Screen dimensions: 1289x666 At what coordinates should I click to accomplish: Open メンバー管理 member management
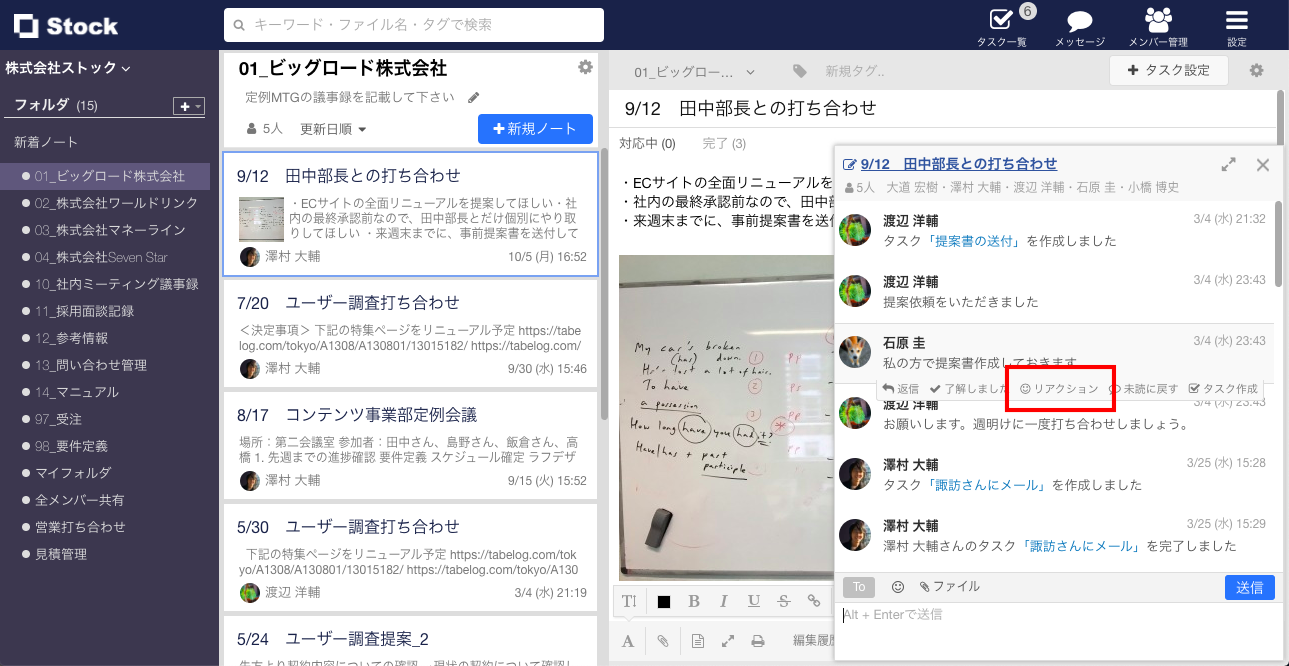point(1158,26)
